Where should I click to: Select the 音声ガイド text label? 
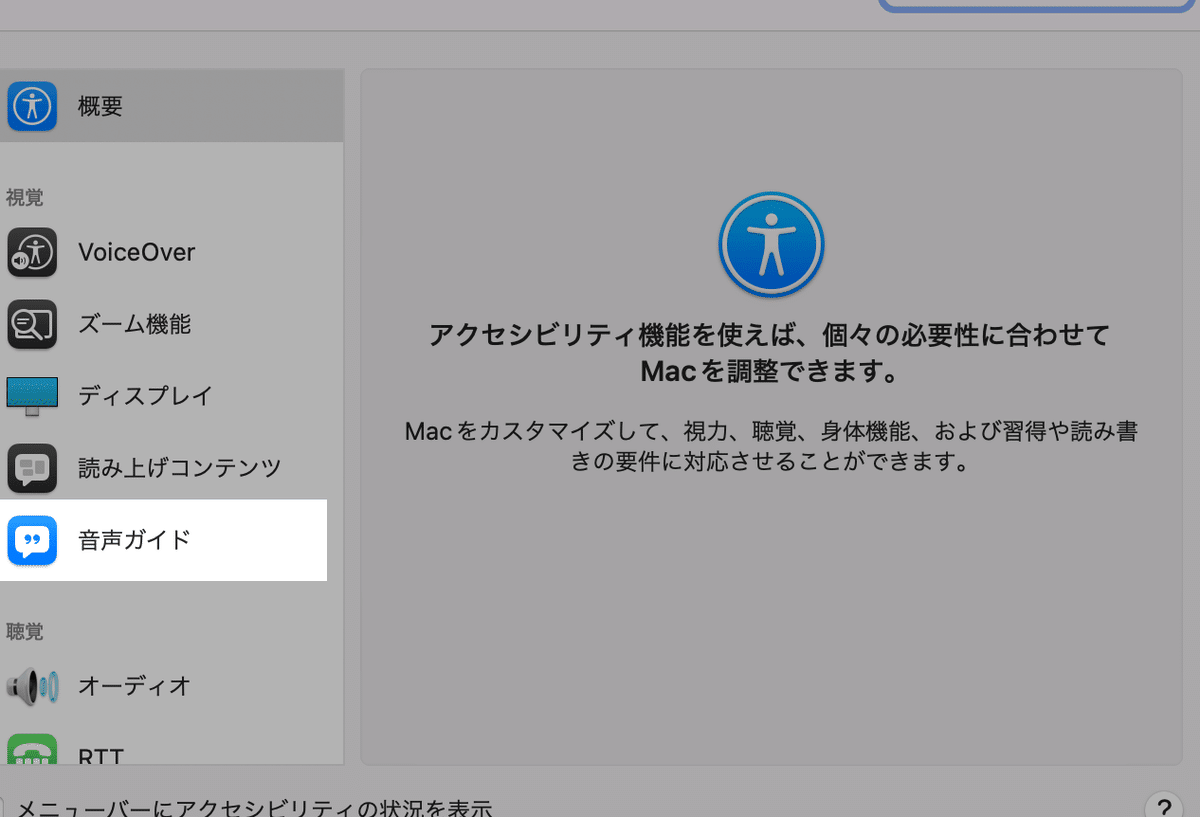click(x=134, y=540)
